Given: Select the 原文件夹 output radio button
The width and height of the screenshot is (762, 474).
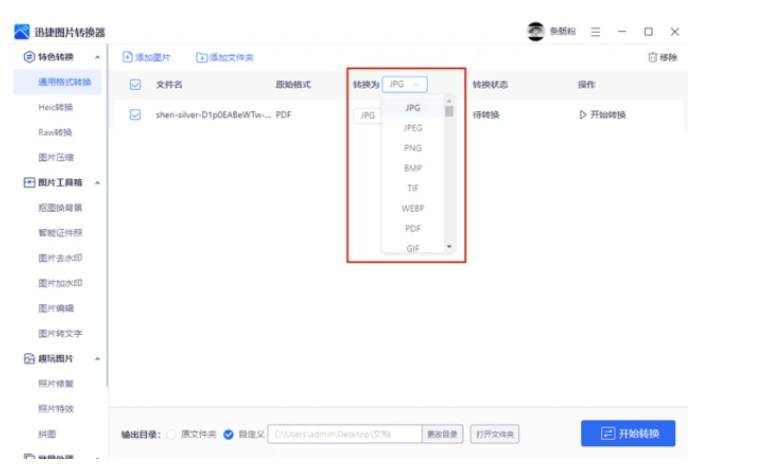Looking at the screenshot, I should coord(171,434).
